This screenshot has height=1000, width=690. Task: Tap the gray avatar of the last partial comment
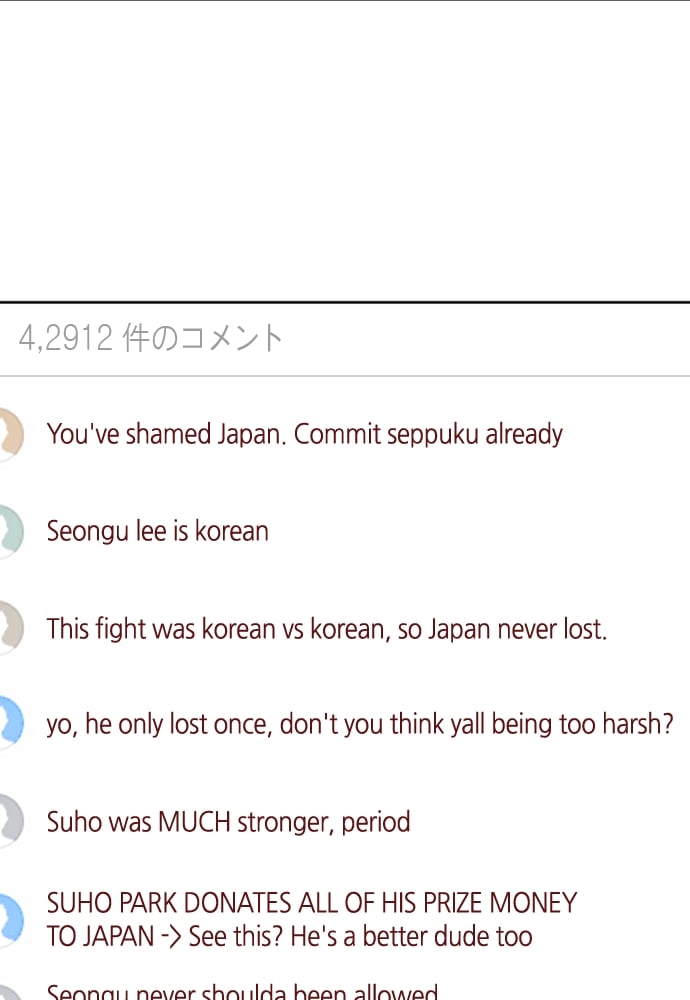tap(9, 994)
